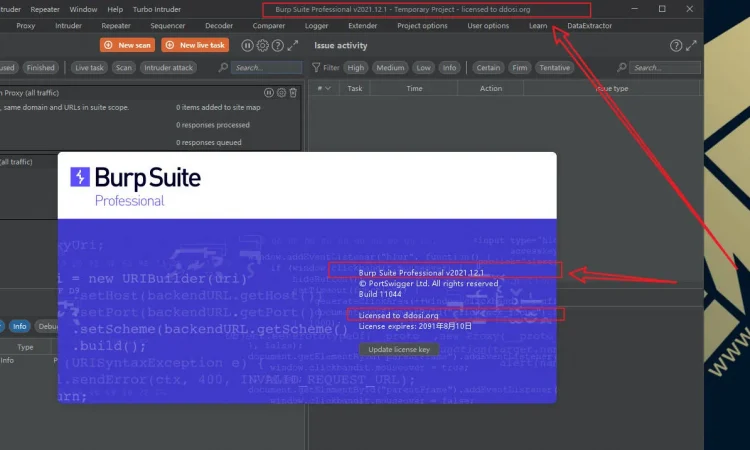Click 'Build 11044' text in about dialog
Image resolution: width=750 pixels, height=450 pixels.
pyautogui.click(x=380, y=294)
